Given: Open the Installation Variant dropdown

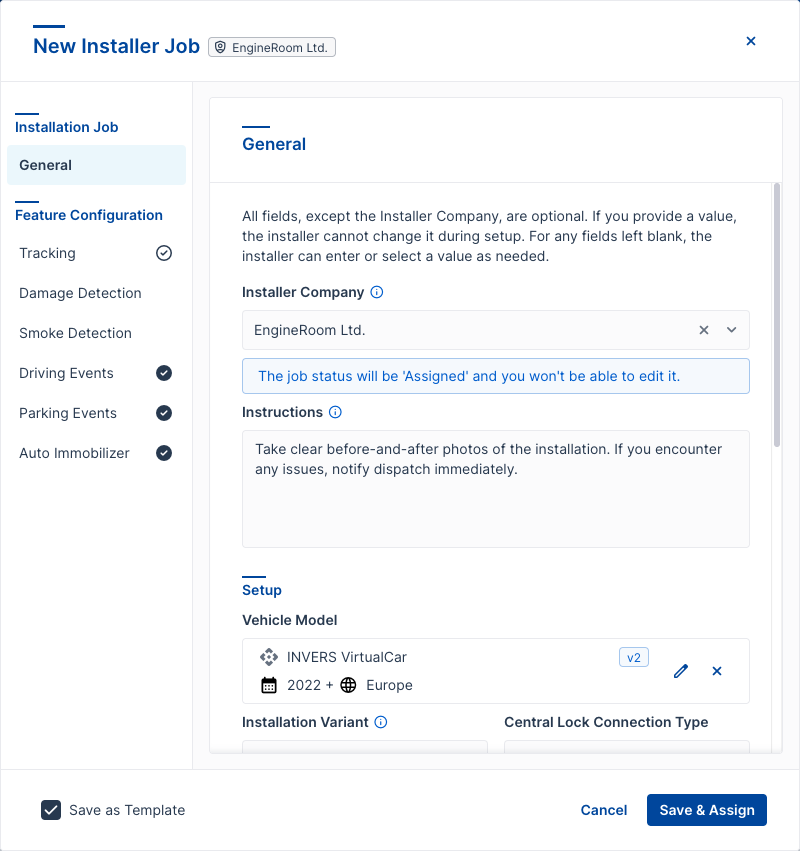Looking at the screenshot, I should click(x=364, y=748).
